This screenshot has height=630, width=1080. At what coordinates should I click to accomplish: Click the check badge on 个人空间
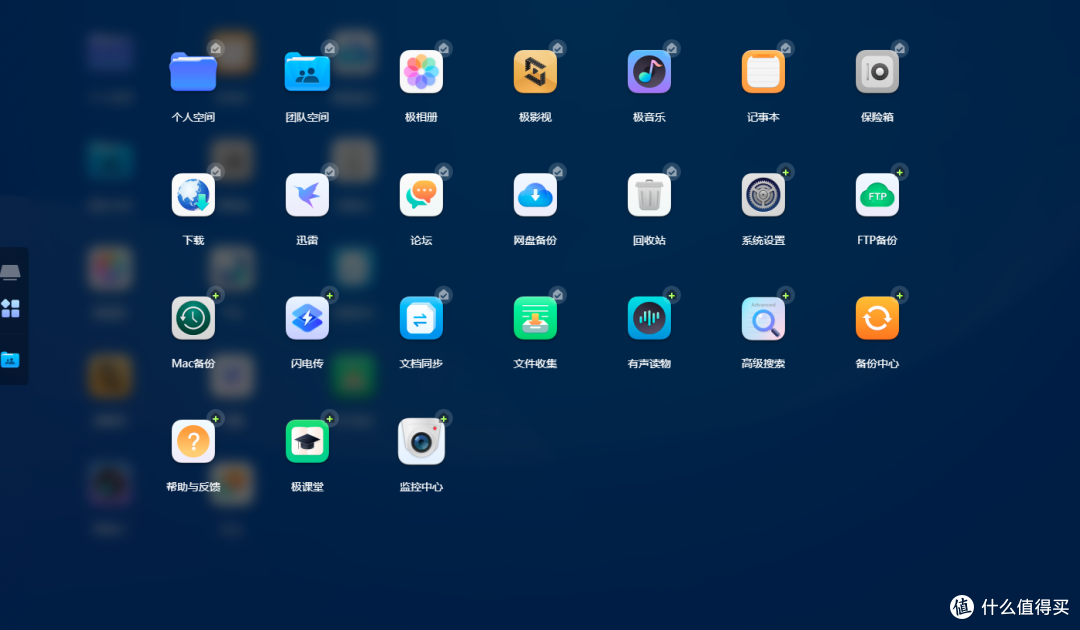coord(216,48)
